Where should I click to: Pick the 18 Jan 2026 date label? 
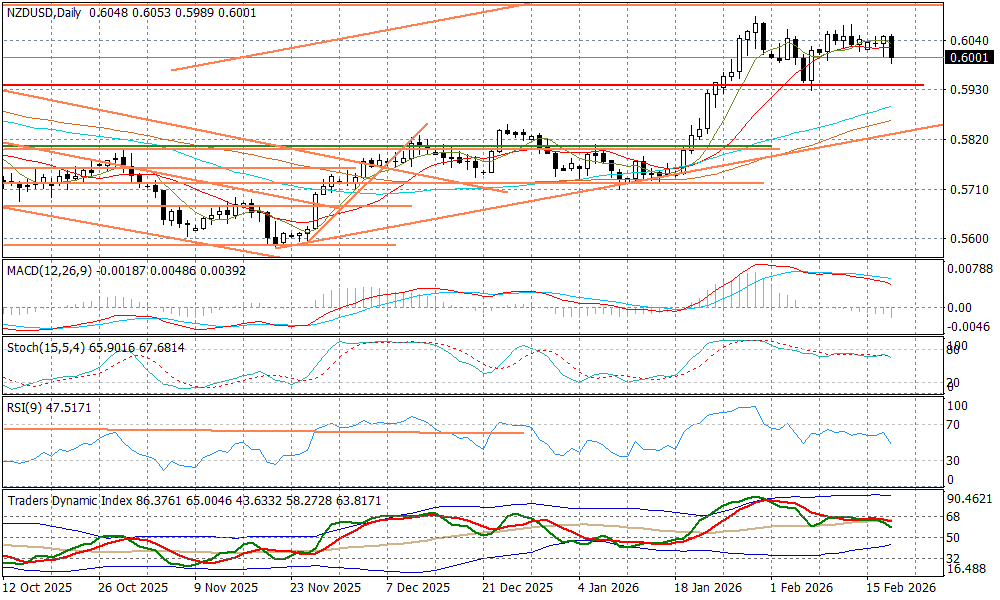pos(707,589)
